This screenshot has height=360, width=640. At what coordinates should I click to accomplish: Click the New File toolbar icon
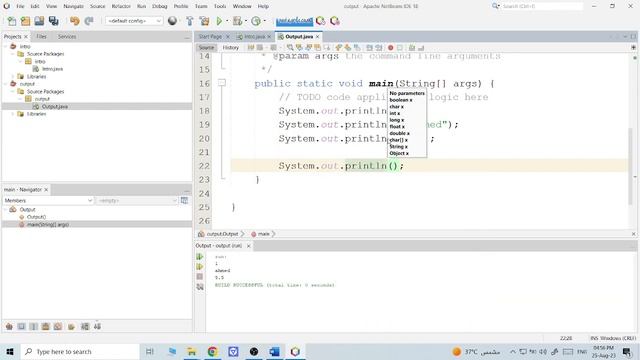click(12, 21)
